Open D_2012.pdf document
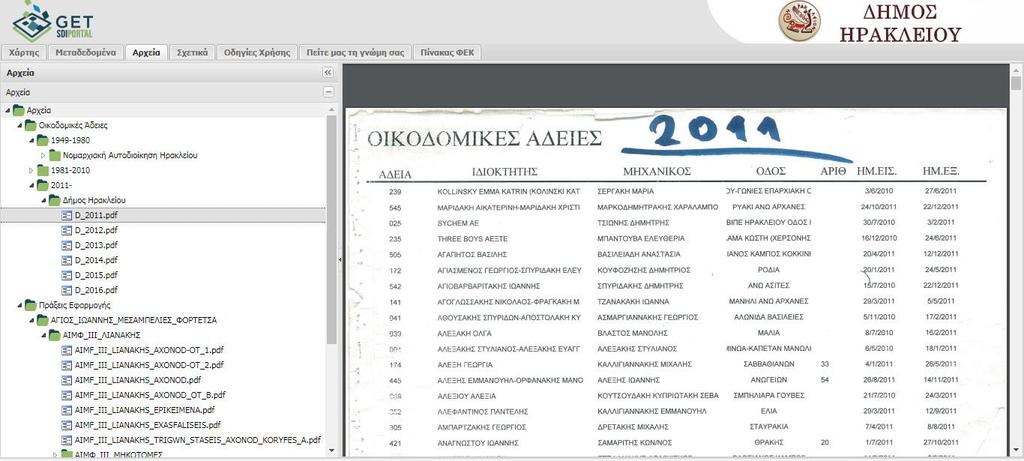The width and height of the screenshot is (1024, 461). [x=96, y=230]
